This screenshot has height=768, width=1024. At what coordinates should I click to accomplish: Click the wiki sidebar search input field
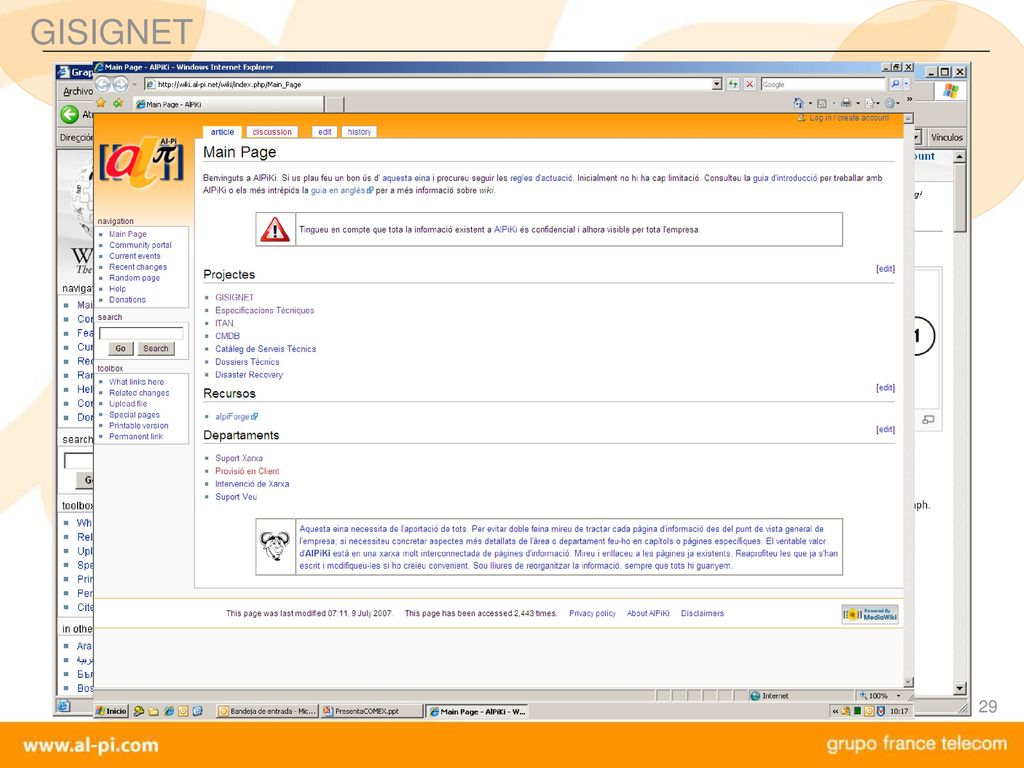tap(141, 334)
